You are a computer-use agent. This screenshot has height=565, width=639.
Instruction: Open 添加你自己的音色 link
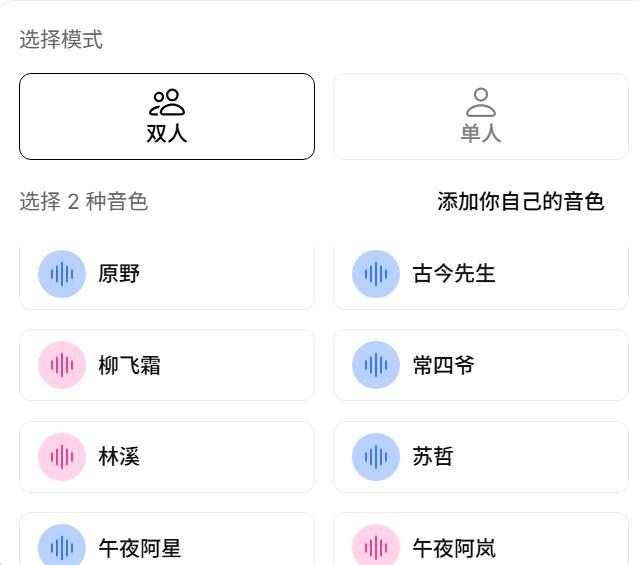[521, 202]
